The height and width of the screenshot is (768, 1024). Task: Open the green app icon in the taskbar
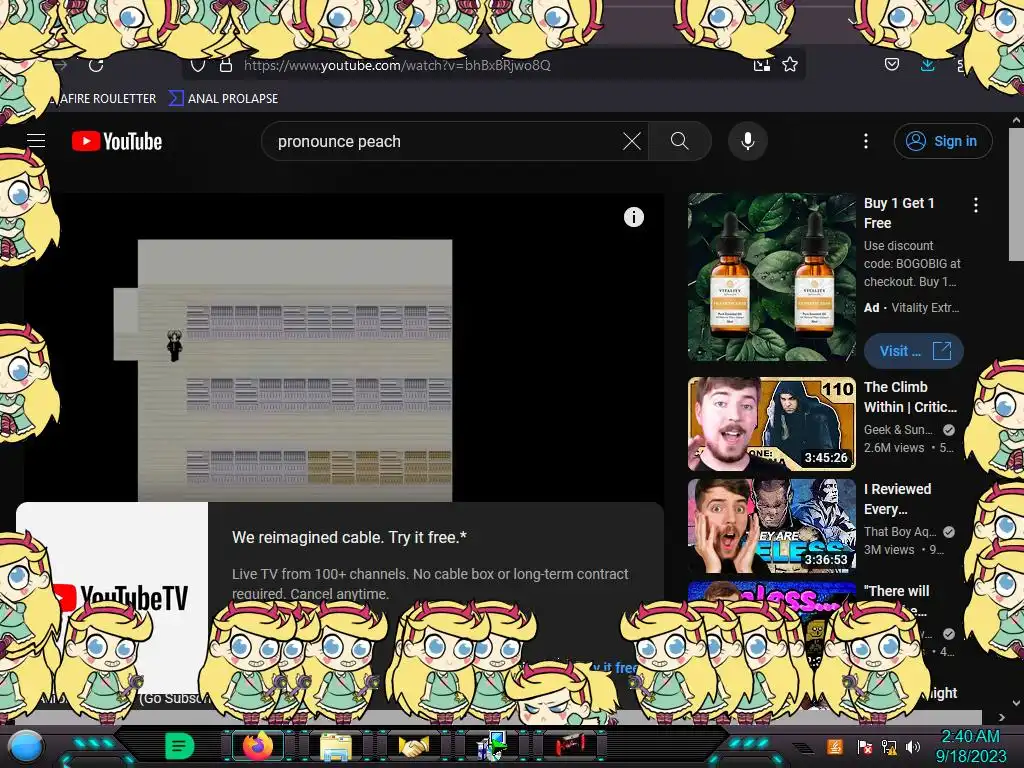tap(180, 746)
